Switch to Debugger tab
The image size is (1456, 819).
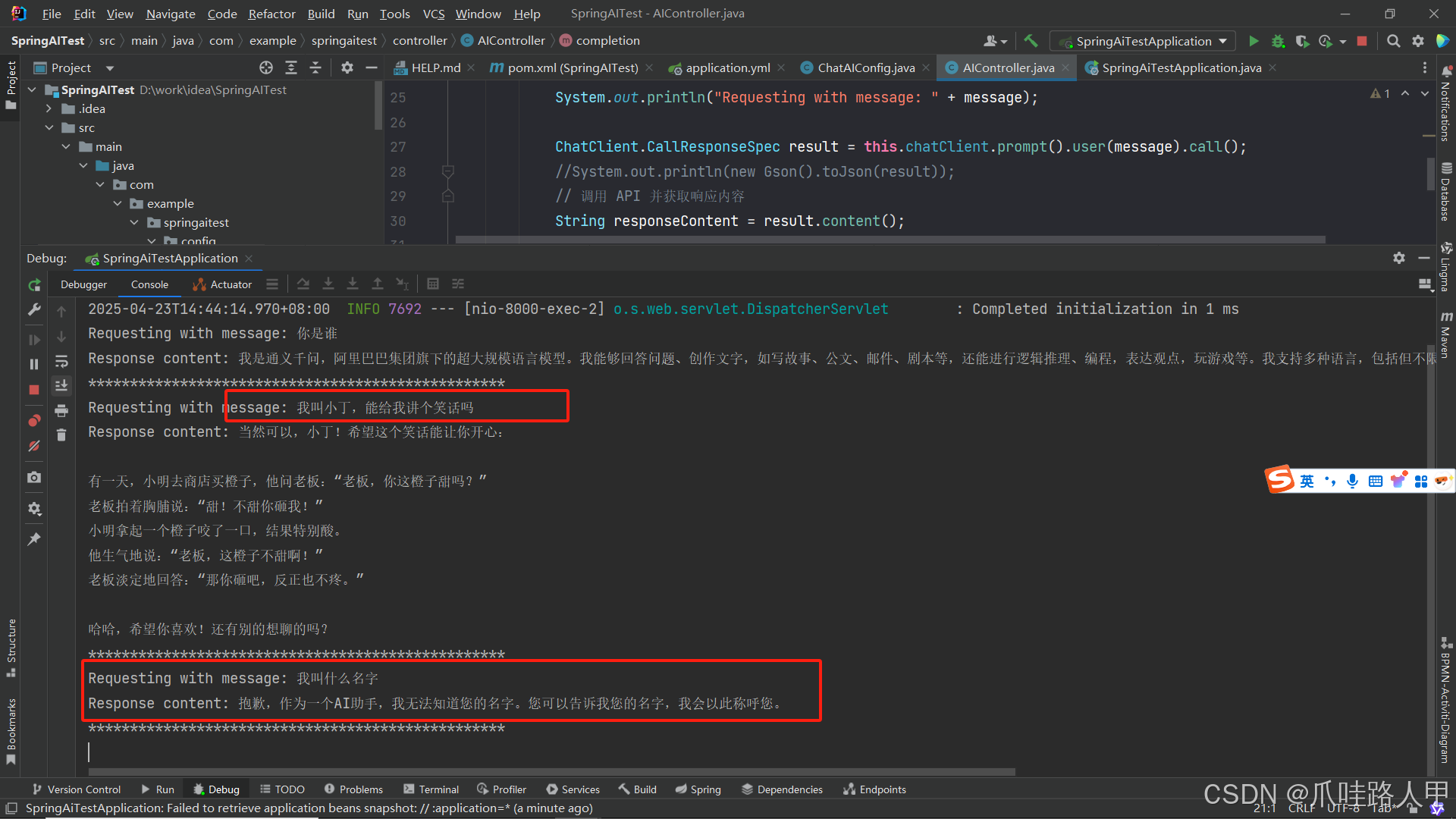pos(83,284)
